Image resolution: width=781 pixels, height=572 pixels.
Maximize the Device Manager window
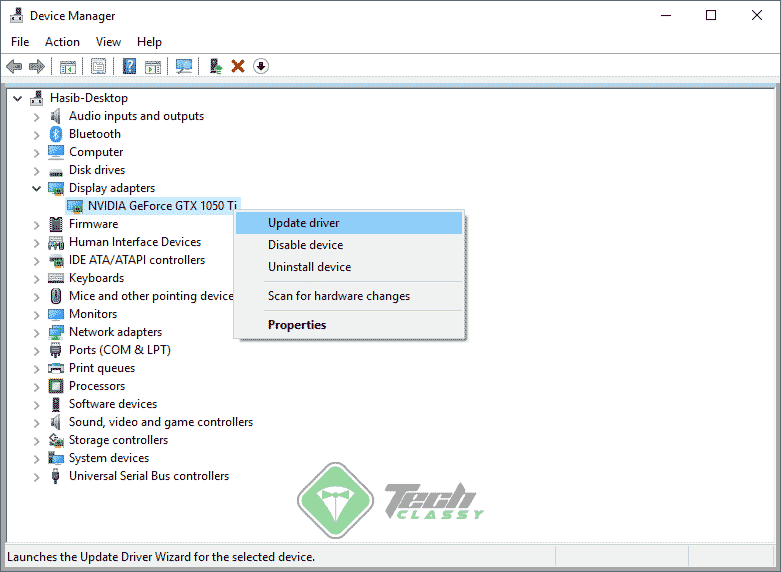711,15
